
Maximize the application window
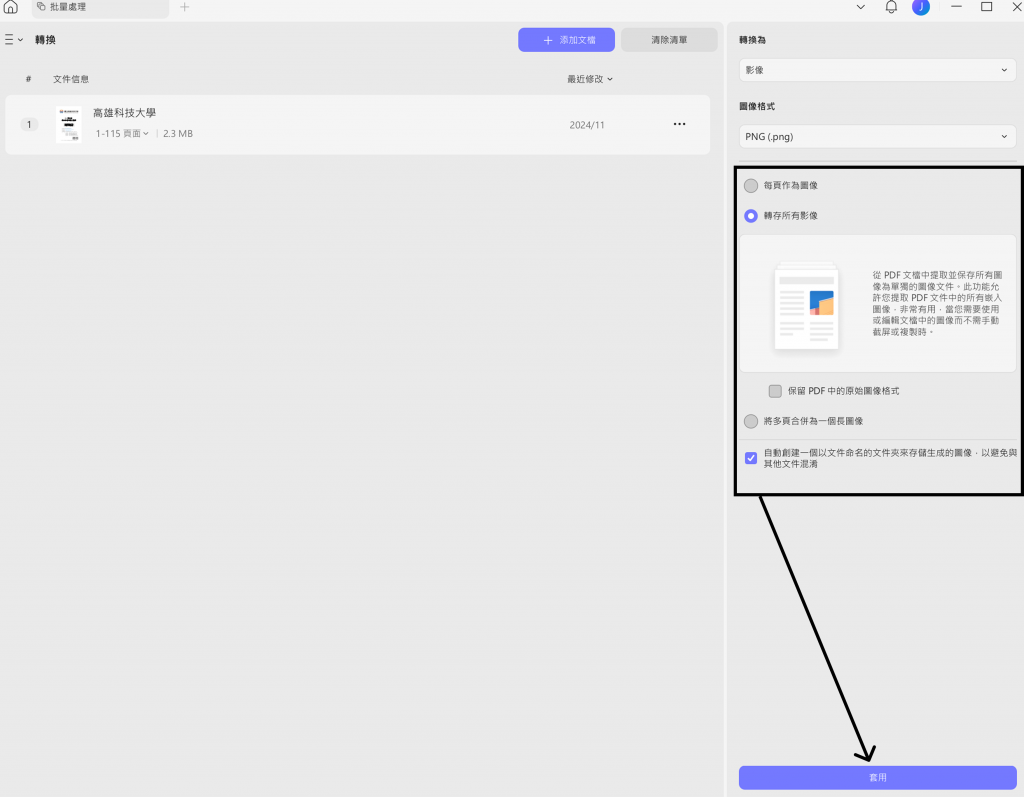987,7
